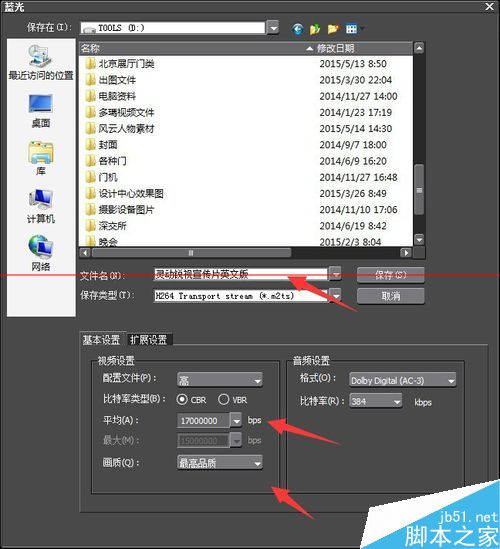Image resolution: width=500 pixels, height=549 pixels.
Task: Select date 2014/9/7 18:00
Action: point(353,145)
